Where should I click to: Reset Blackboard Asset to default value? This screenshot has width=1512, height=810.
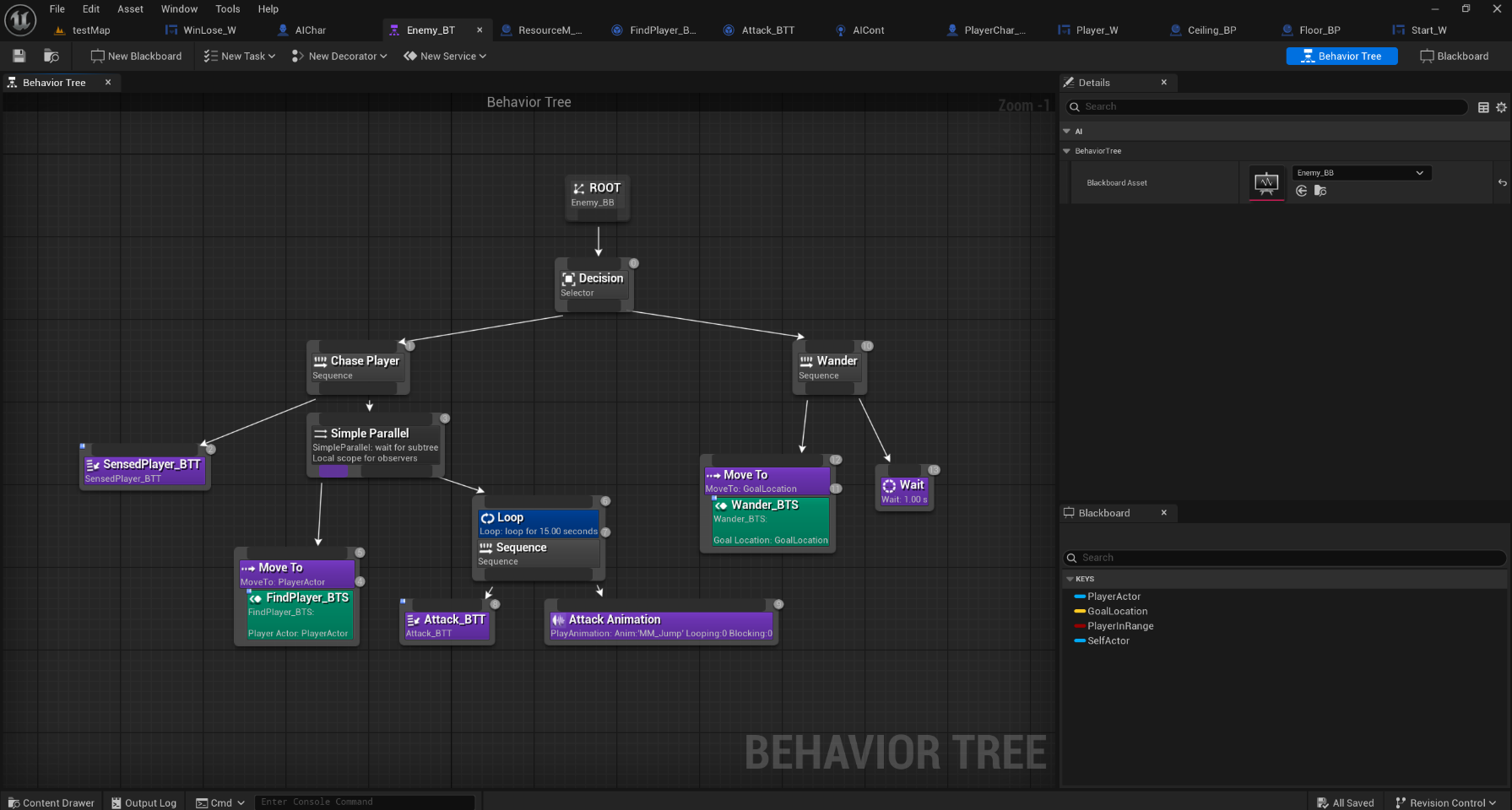1502,183
